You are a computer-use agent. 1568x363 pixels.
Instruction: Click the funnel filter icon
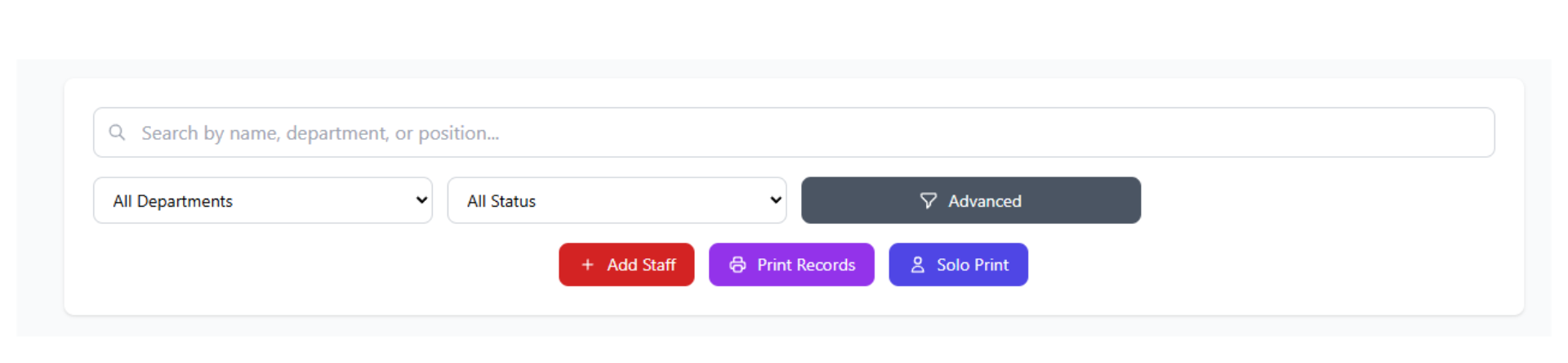pos(928,201)
